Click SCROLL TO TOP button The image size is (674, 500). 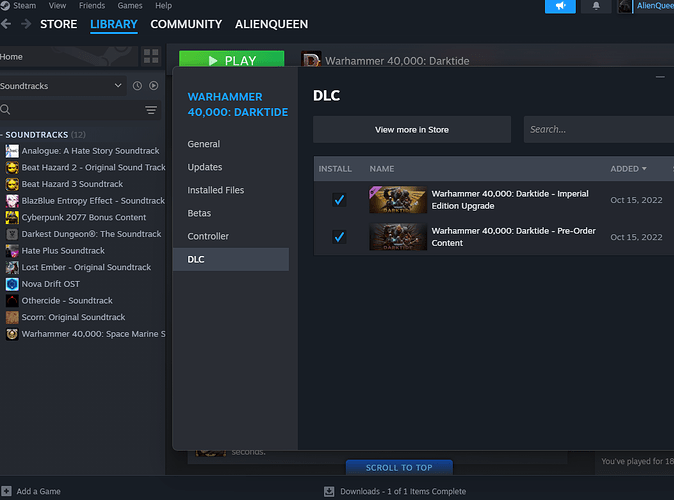pyautogui.click(x=399, y=467)
